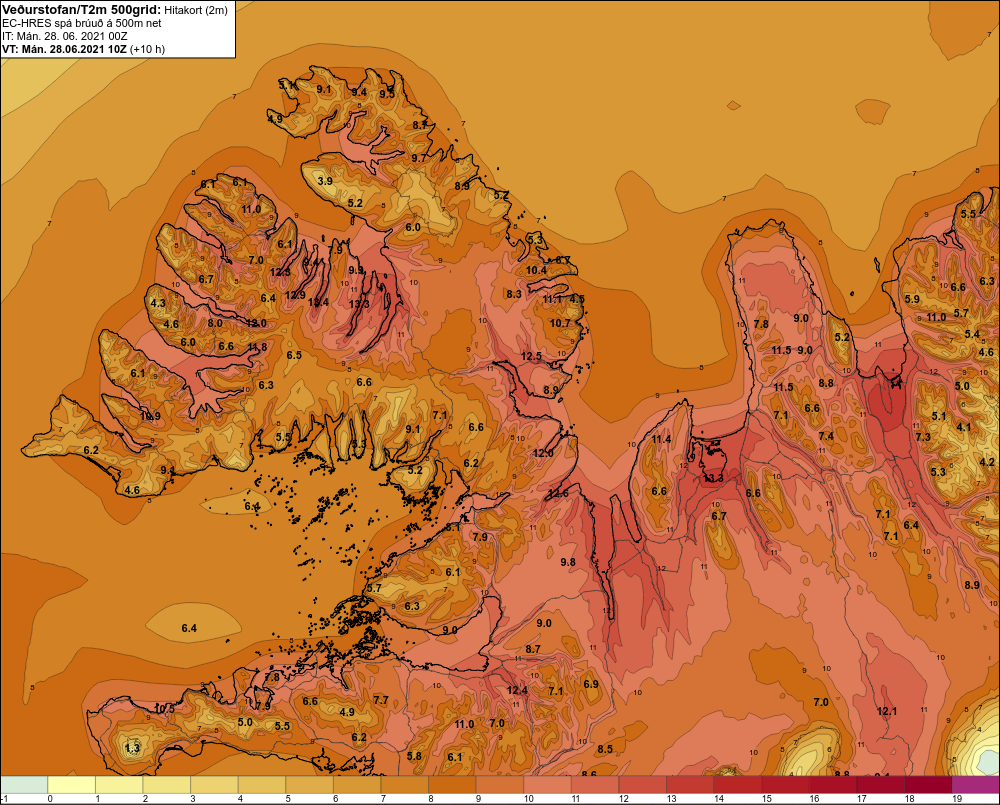Click the legend swatch between 15 and 16
Viewport: 1000px width, 805px height.
(x=785, y=785)
